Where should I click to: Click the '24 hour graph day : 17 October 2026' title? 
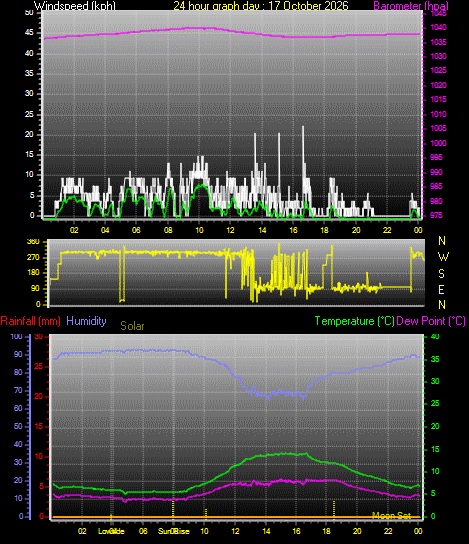click(261, 6)
